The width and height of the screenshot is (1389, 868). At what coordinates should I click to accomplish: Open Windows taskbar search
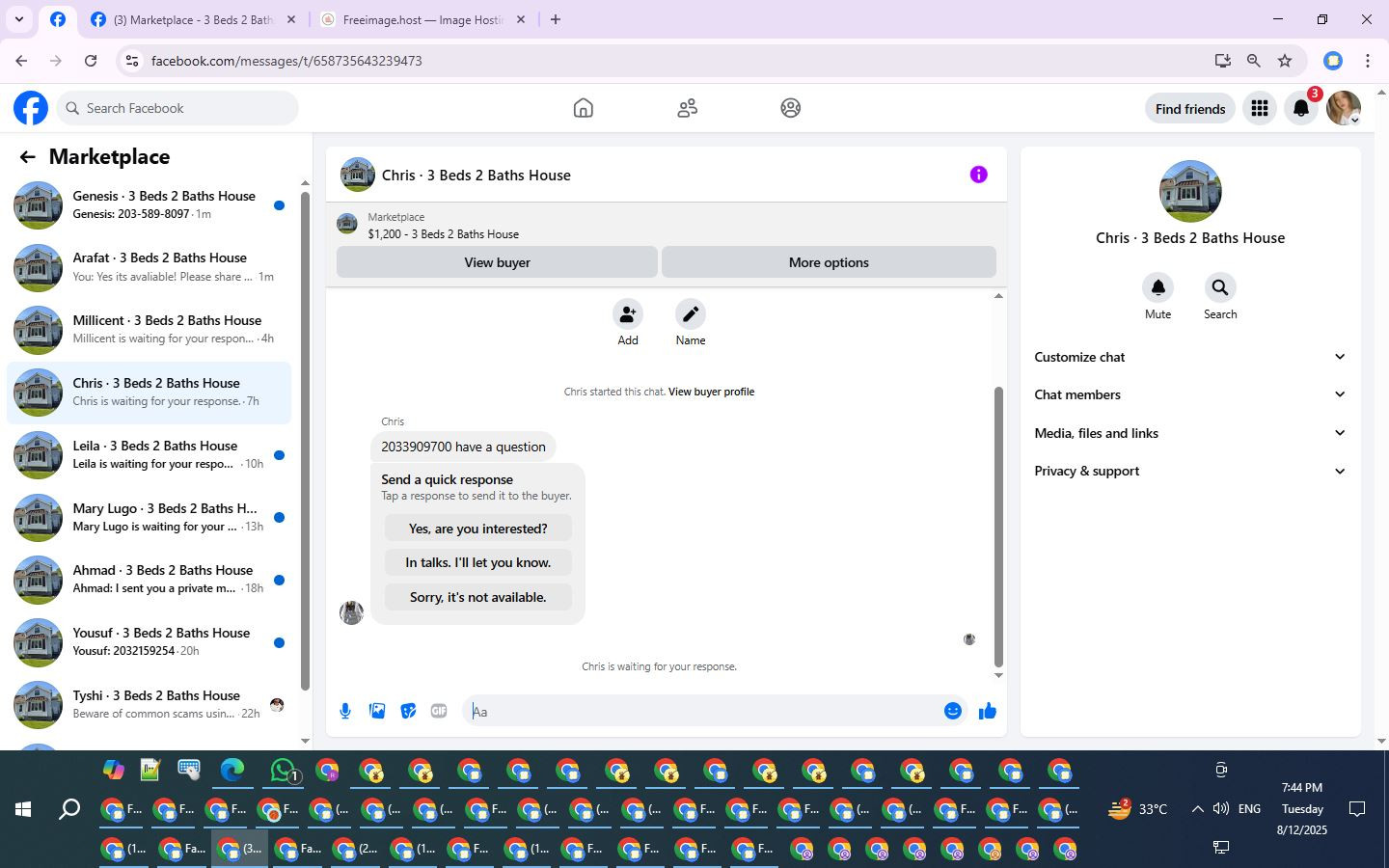point(69,809)
